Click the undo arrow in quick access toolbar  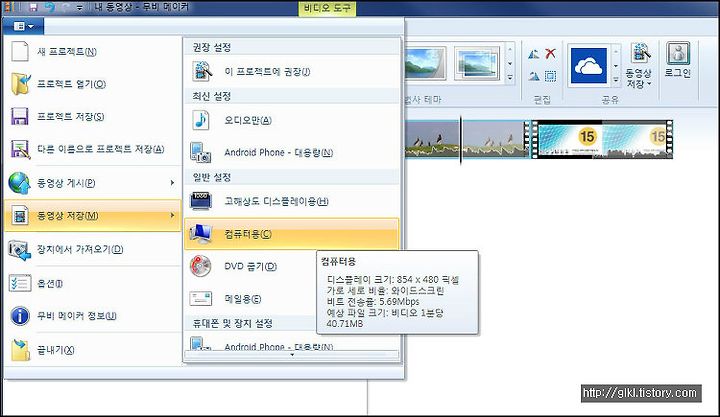pos(50,7)
